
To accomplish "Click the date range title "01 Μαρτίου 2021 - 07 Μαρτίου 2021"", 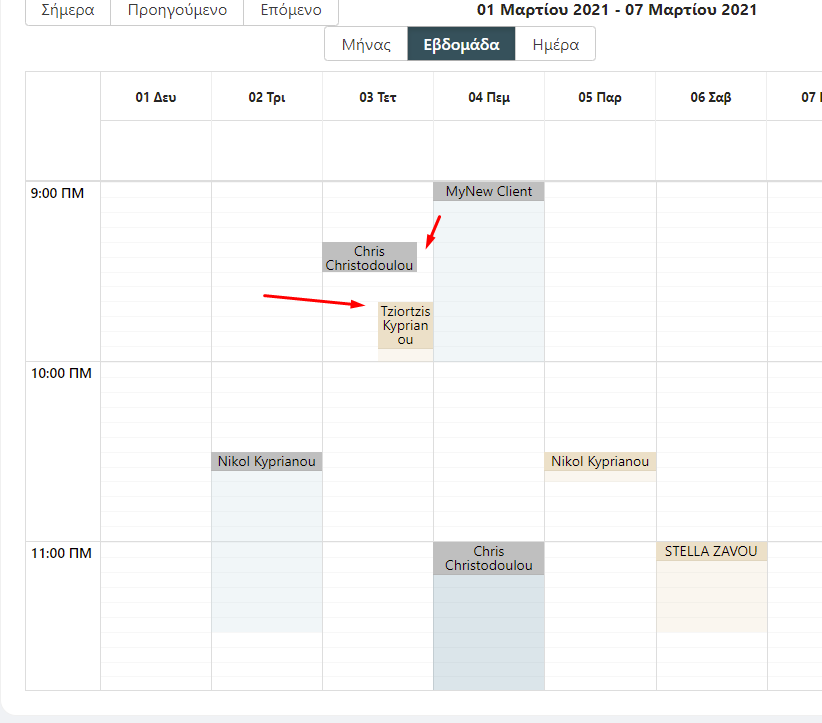I will 617,10.
